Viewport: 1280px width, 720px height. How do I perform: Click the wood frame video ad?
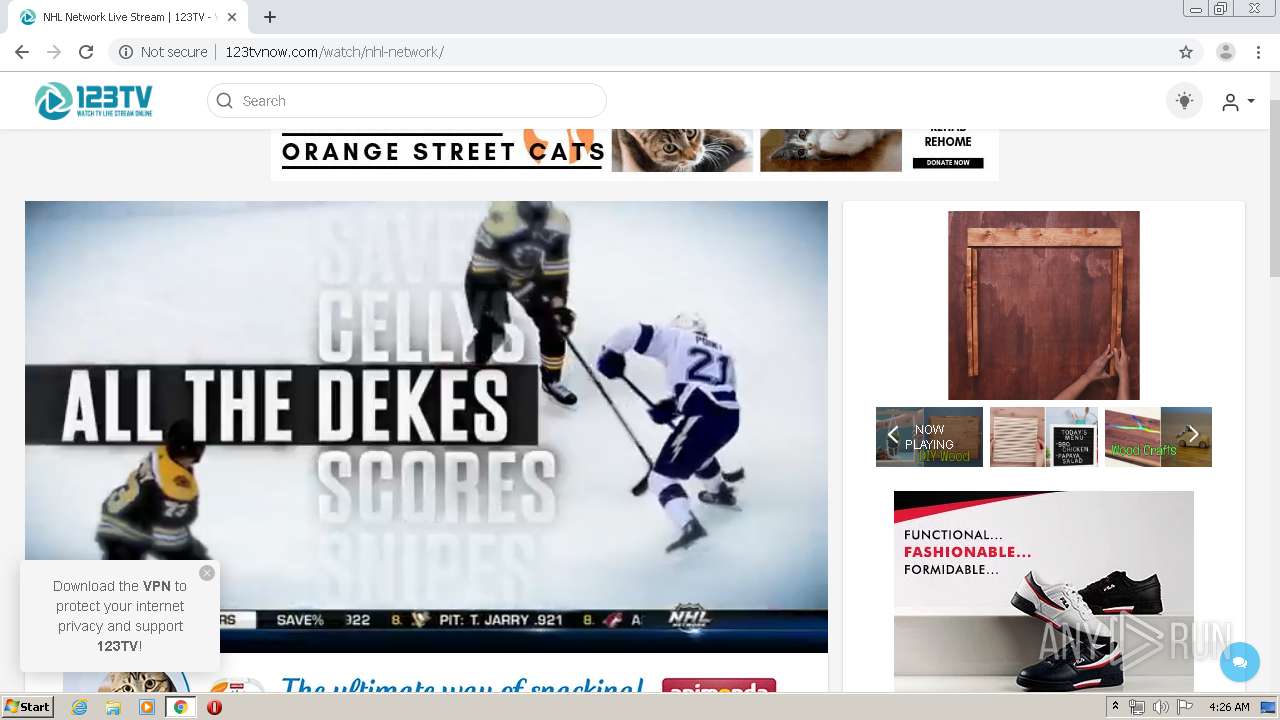(x=1044, y=305)
